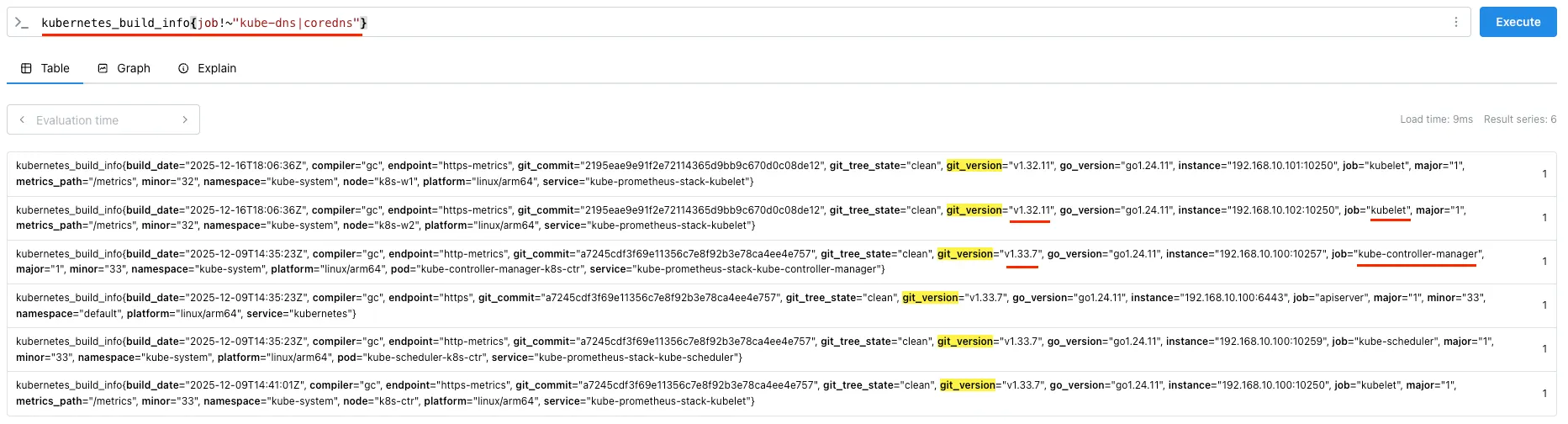Open the query options kebab menu

click(1456, 23)
